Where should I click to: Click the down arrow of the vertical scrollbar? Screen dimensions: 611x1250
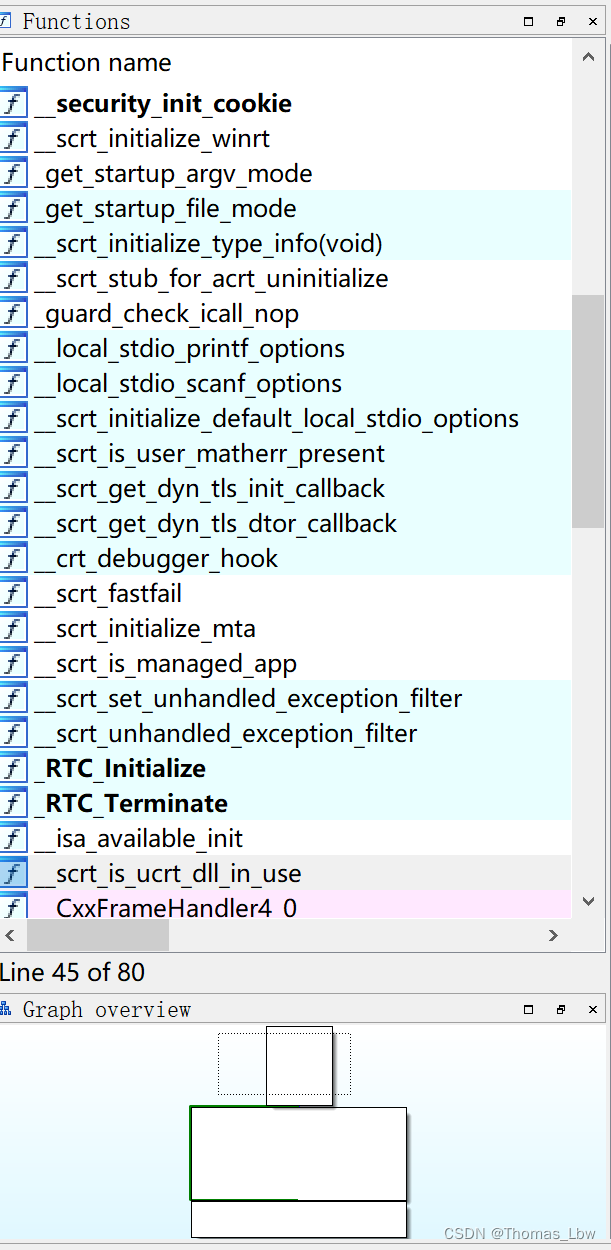coord(588,901)
